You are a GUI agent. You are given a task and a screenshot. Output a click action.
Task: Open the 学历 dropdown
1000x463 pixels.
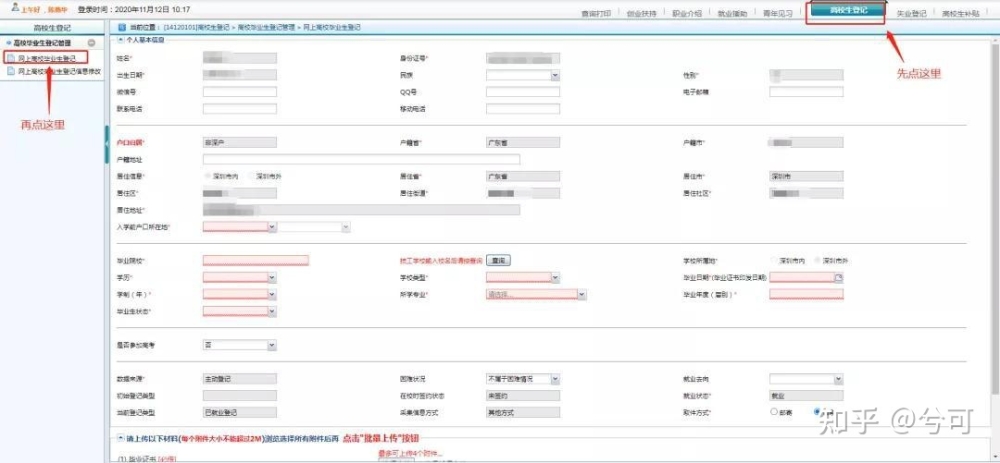(x=272, y=277)
